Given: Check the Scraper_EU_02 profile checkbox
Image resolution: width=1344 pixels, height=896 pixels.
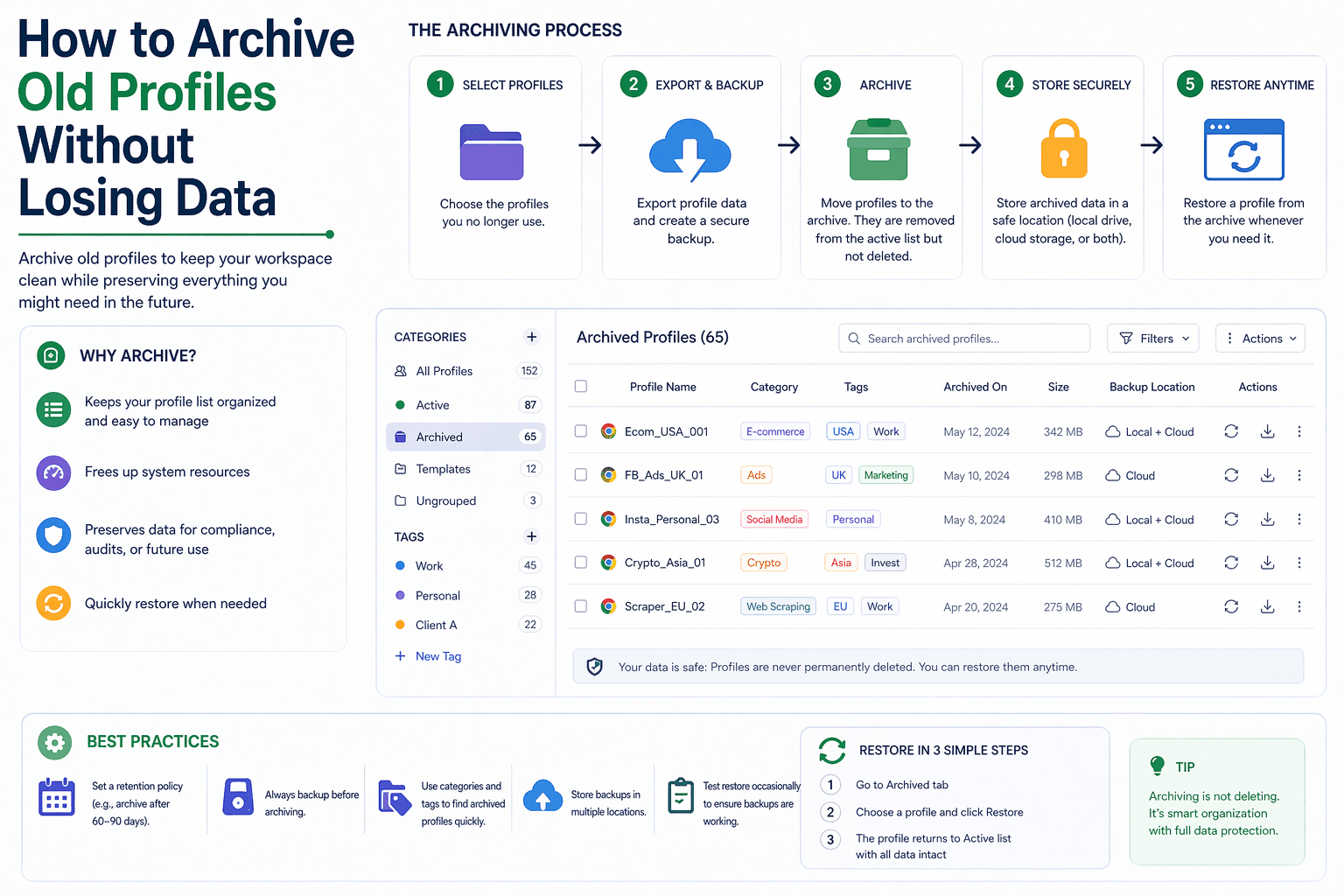Looking at the screenshot, I should tap(581, 605).
